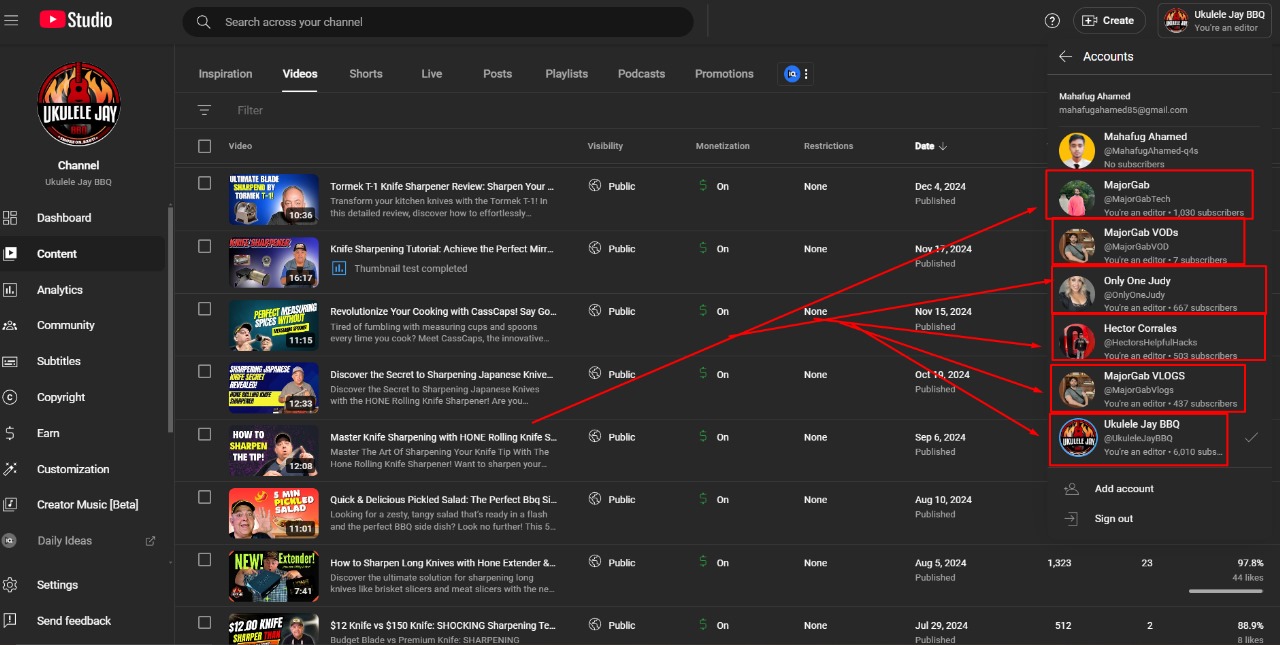
Task: Open the "Revolutionize Your Cooking with CassCaps" title
Action: tap(443, 312)
